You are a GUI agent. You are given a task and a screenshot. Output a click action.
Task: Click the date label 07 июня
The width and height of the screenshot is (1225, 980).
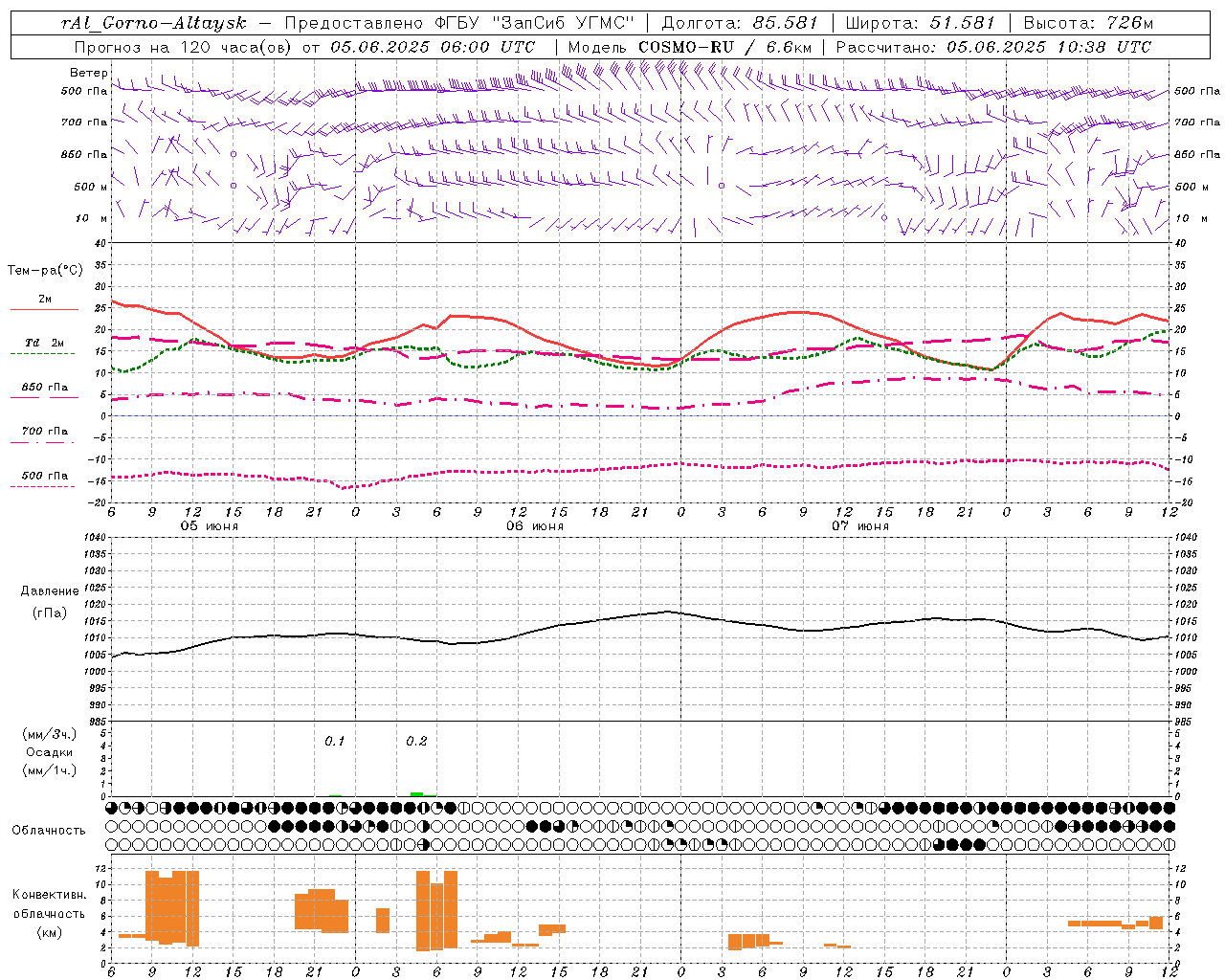pyautogui.click(x=860, y=526)
